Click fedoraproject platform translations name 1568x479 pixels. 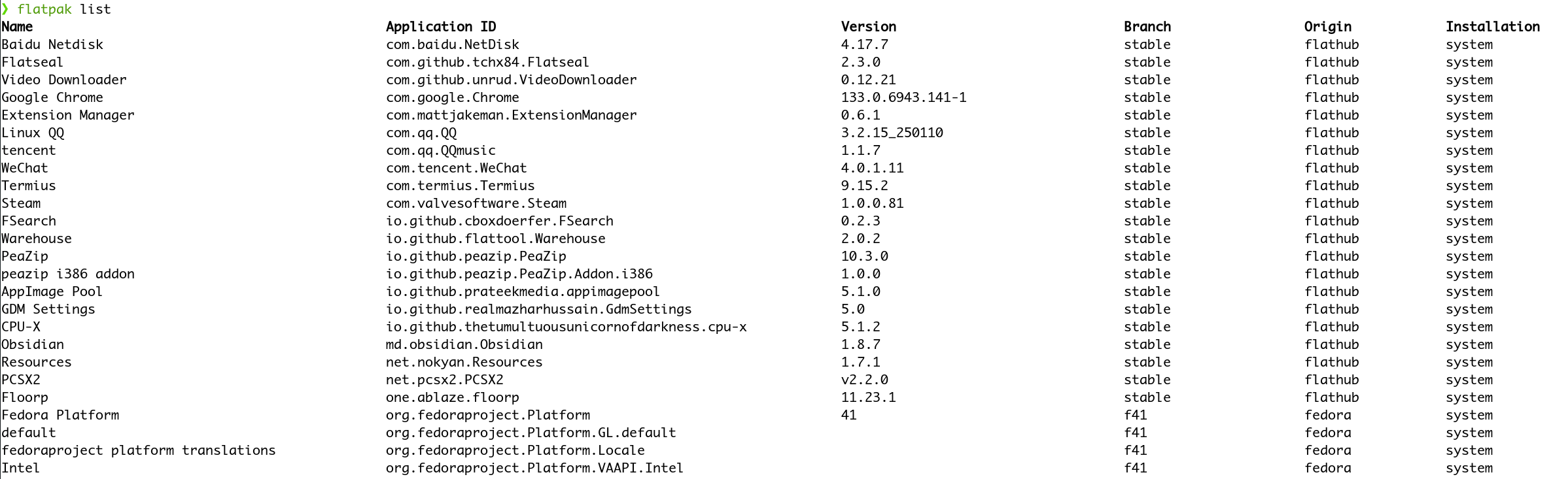click(x=139, y=450)
